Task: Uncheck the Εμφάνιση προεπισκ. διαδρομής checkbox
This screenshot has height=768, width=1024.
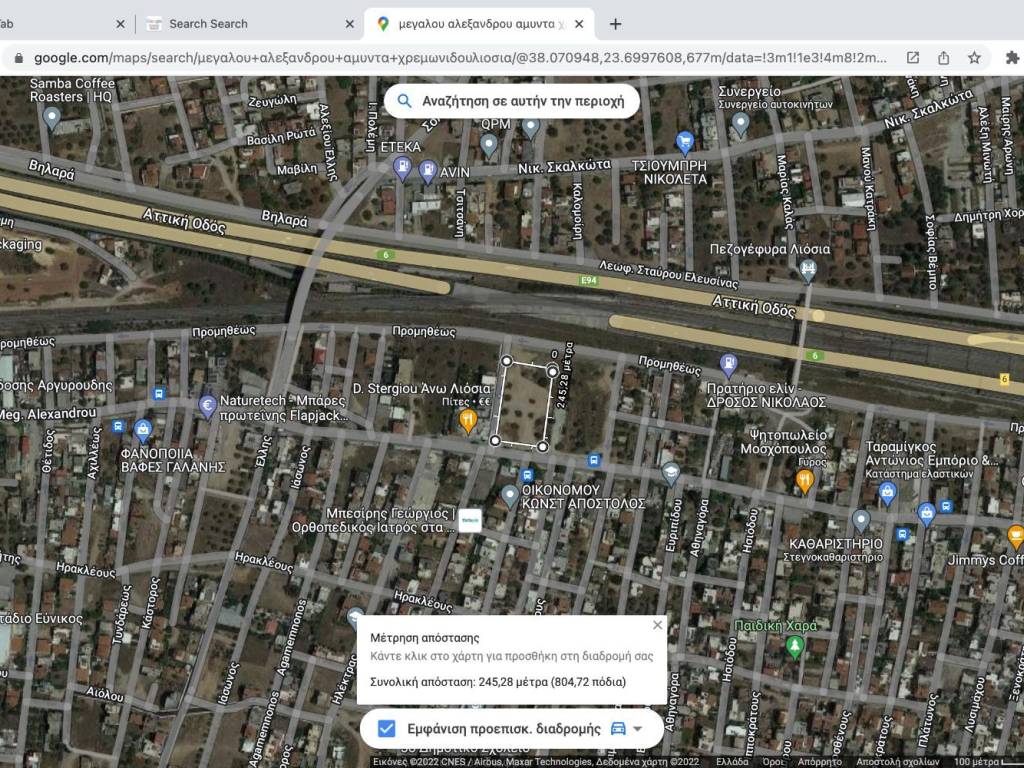Action: click(x=386, y=728)
